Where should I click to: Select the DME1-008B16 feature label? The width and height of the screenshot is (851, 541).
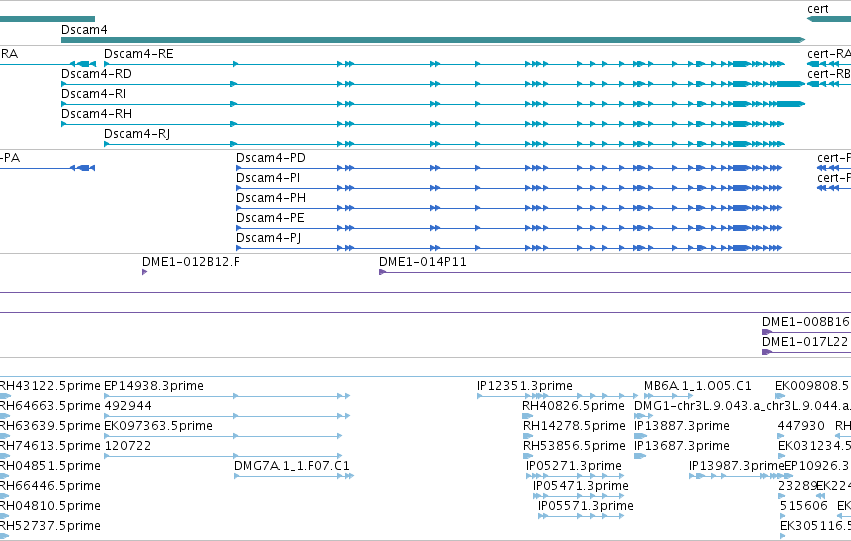[806, 322]
